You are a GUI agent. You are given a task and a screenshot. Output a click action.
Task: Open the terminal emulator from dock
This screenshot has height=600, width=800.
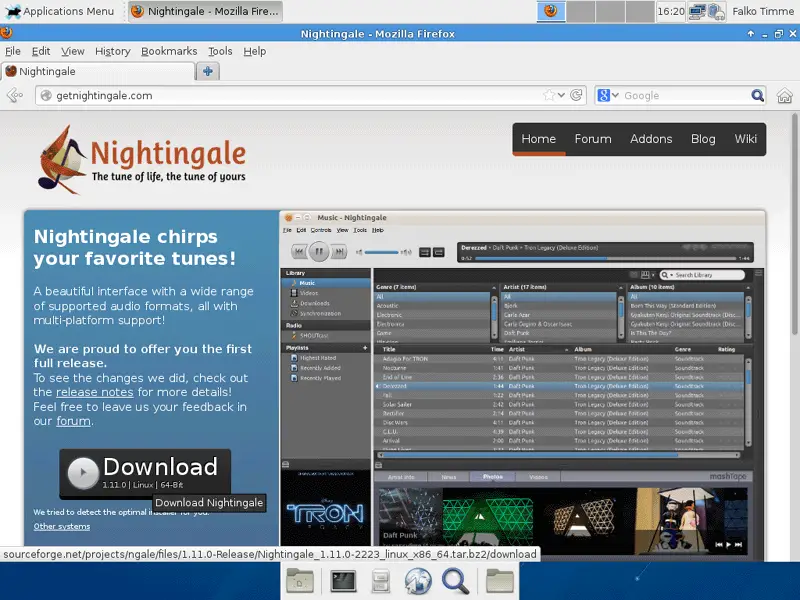tap(343, 581)
